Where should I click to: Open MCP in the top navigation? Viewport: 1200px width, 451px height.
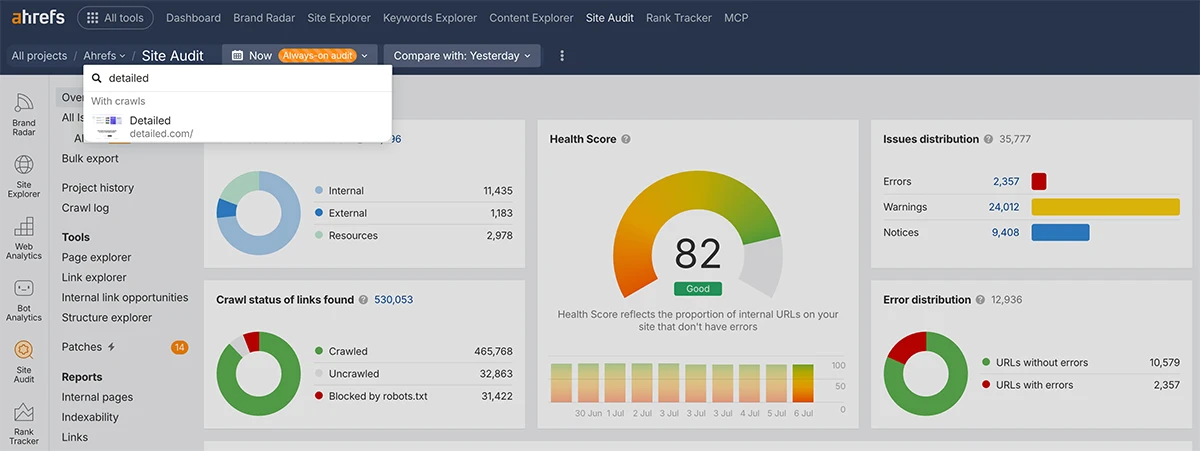coord(735,18)
